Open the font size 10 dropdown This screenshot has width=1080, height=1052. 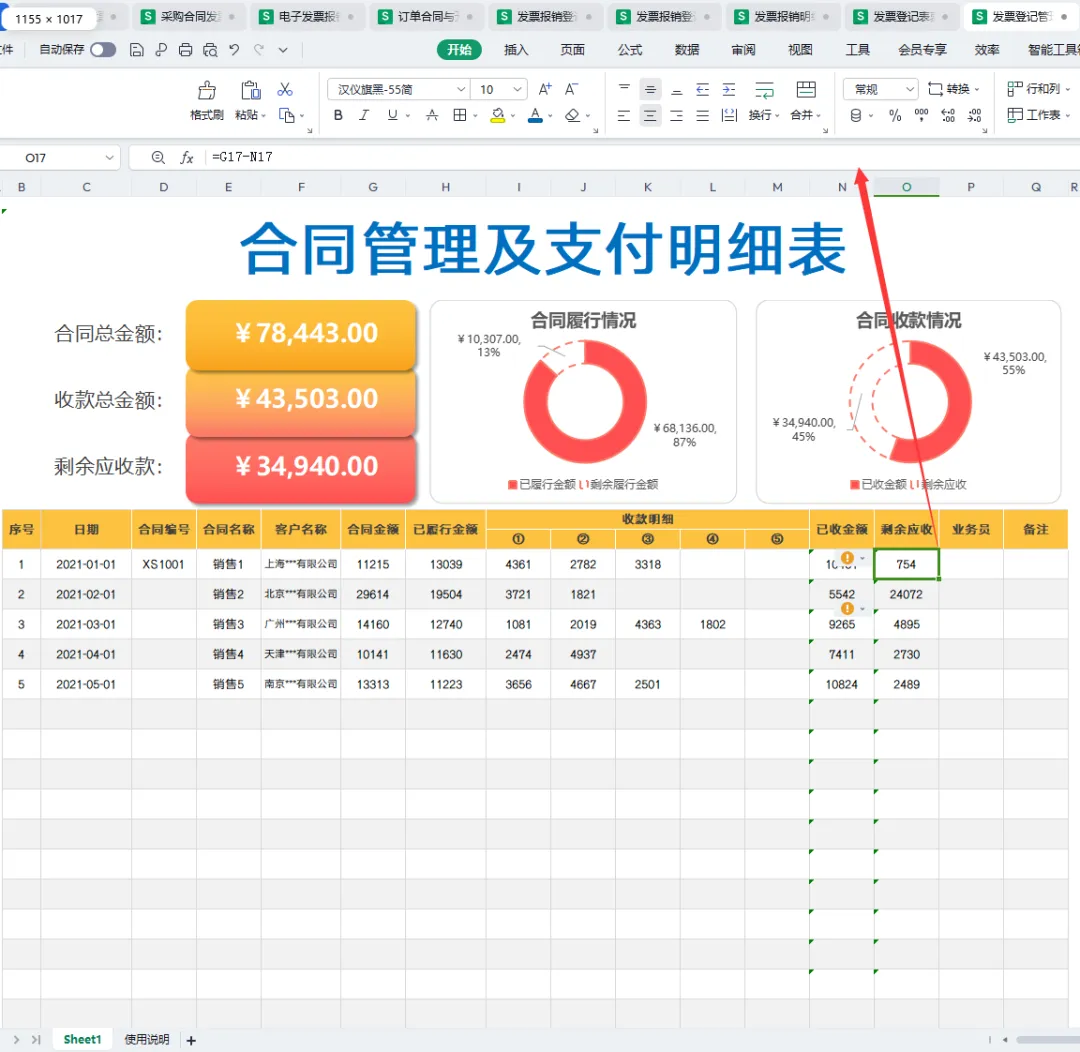point(517,90)
